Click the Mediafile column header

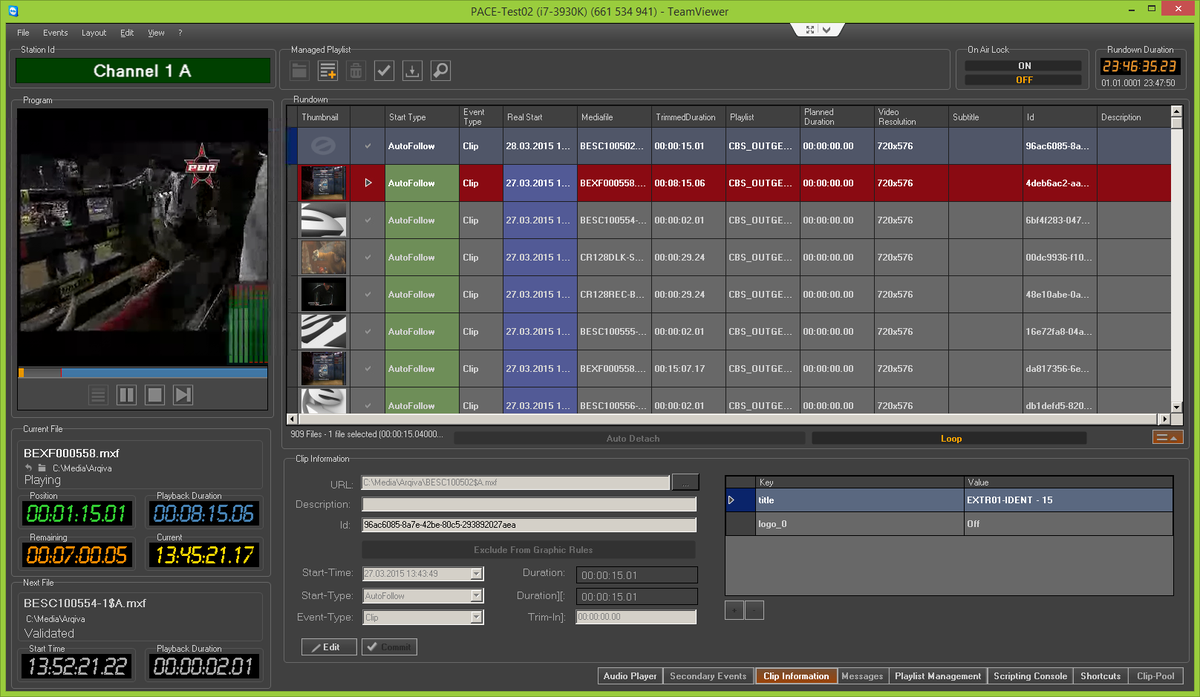coord(614,117)
